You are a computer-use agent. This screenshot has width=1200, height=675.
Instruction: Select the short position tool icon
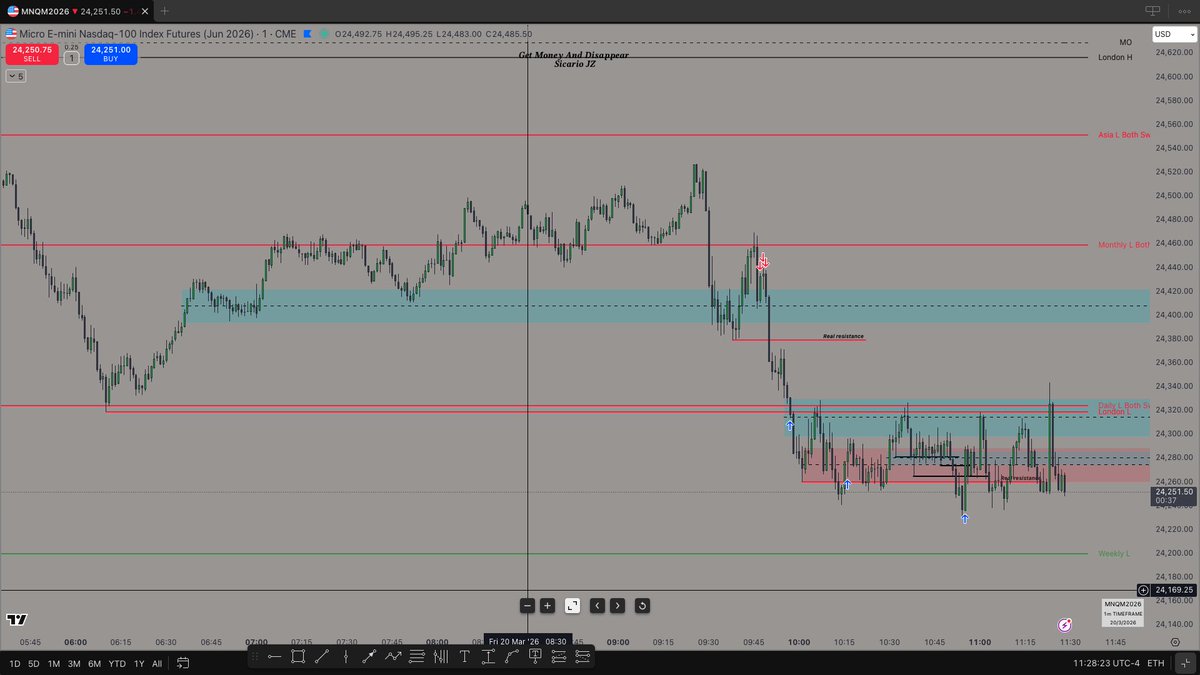(581, 657)
